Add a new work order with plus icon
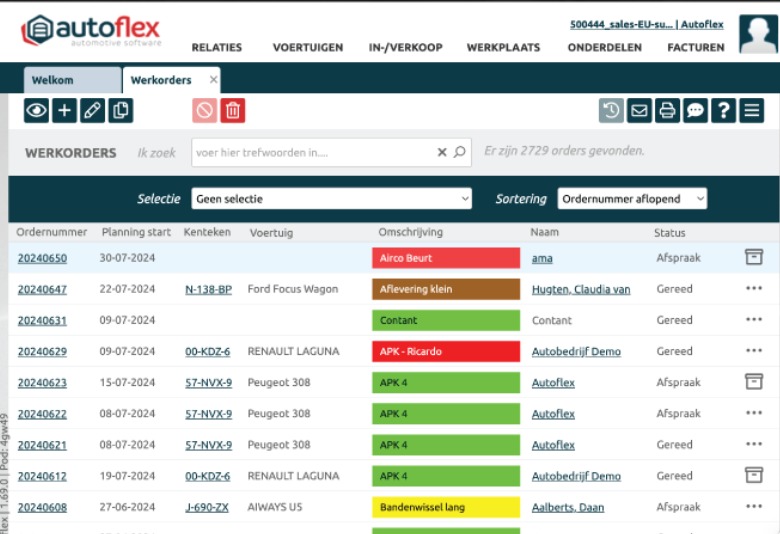780x534 pixels. (x=65, y=110)
